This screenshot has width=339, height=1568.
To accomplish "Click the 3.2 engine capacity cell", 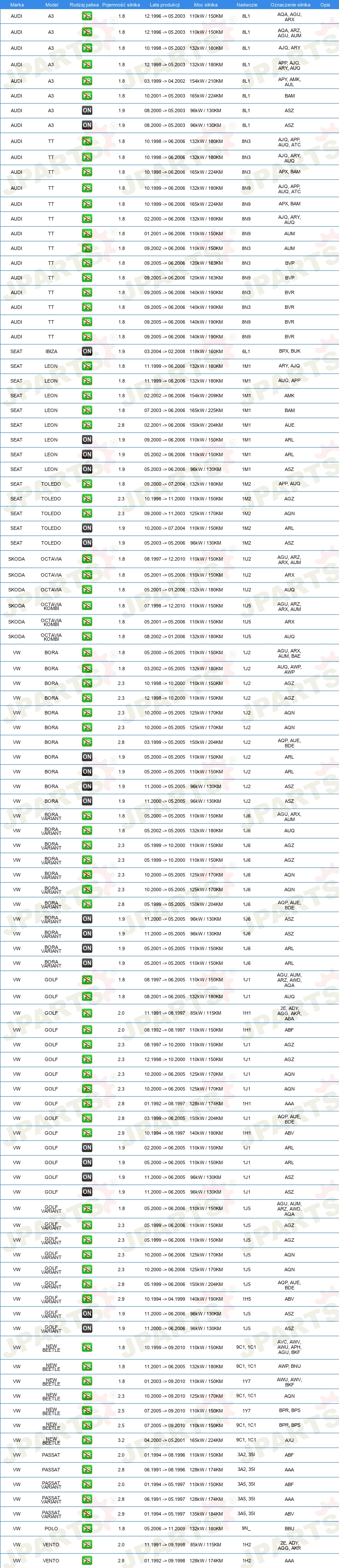I will point(121,1440).
